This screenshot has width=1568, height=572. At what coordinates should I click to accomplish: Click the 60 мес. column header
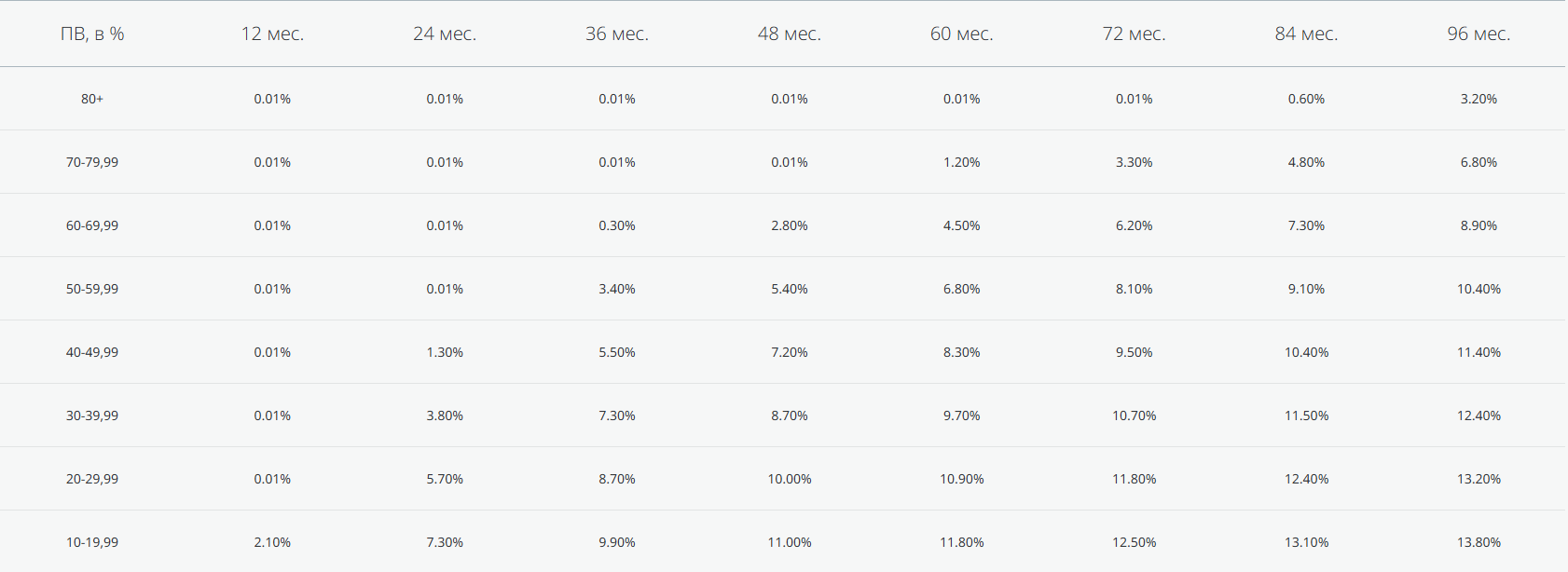click(x=961, y=34)
